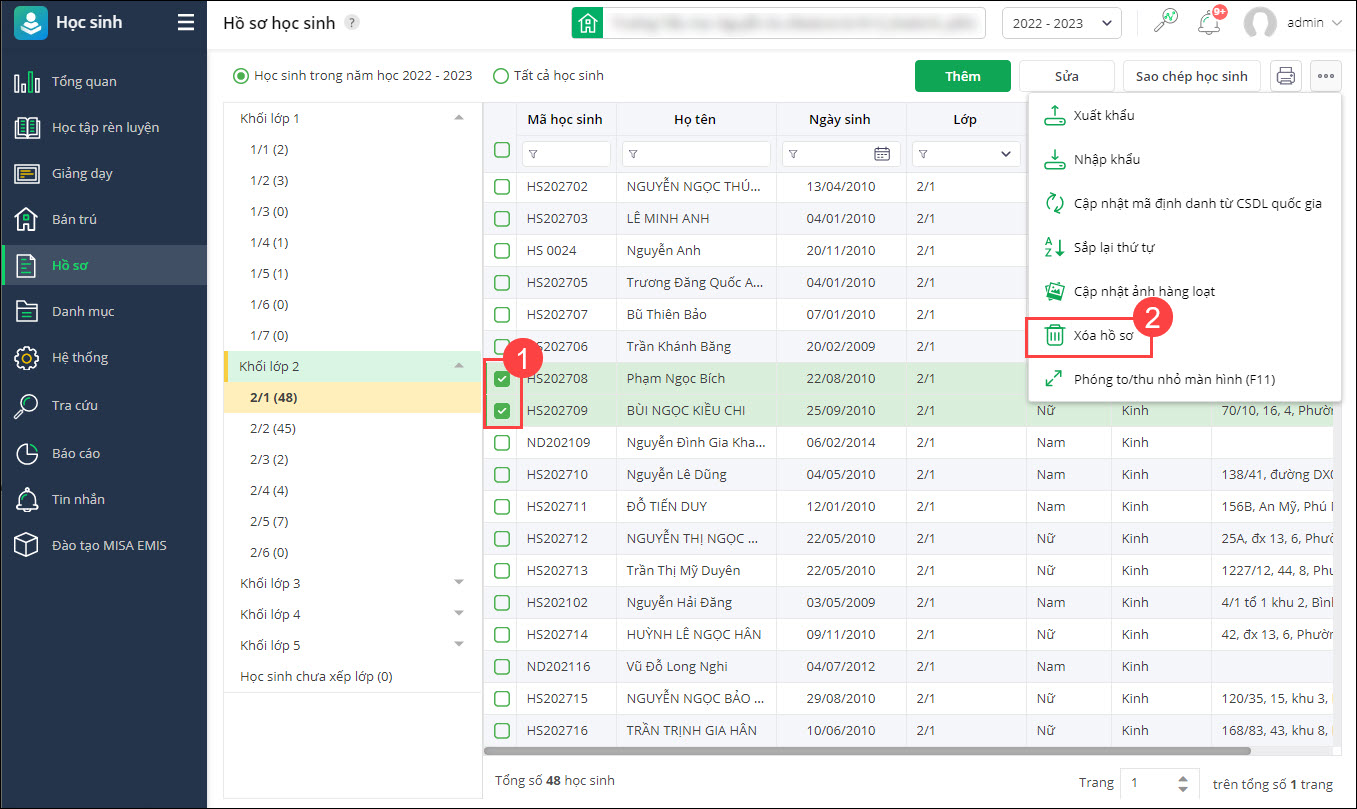This screenshot has height=809, width=1357.
Task: Open the Lớp column filter dropdown
Action: [1005, 154]
